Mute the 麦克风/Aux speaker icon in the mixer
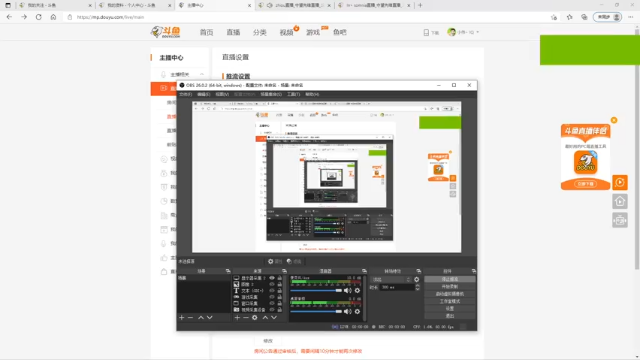 coord(347,291)
